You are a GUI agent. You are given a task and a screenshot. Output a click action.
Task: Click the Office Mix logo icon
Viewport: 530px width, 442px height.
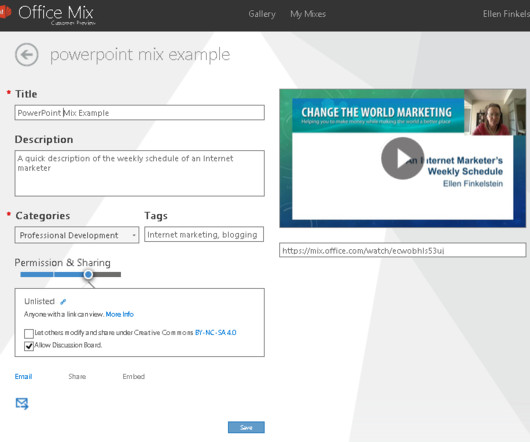pyautogui.click(x=5, y=12)
